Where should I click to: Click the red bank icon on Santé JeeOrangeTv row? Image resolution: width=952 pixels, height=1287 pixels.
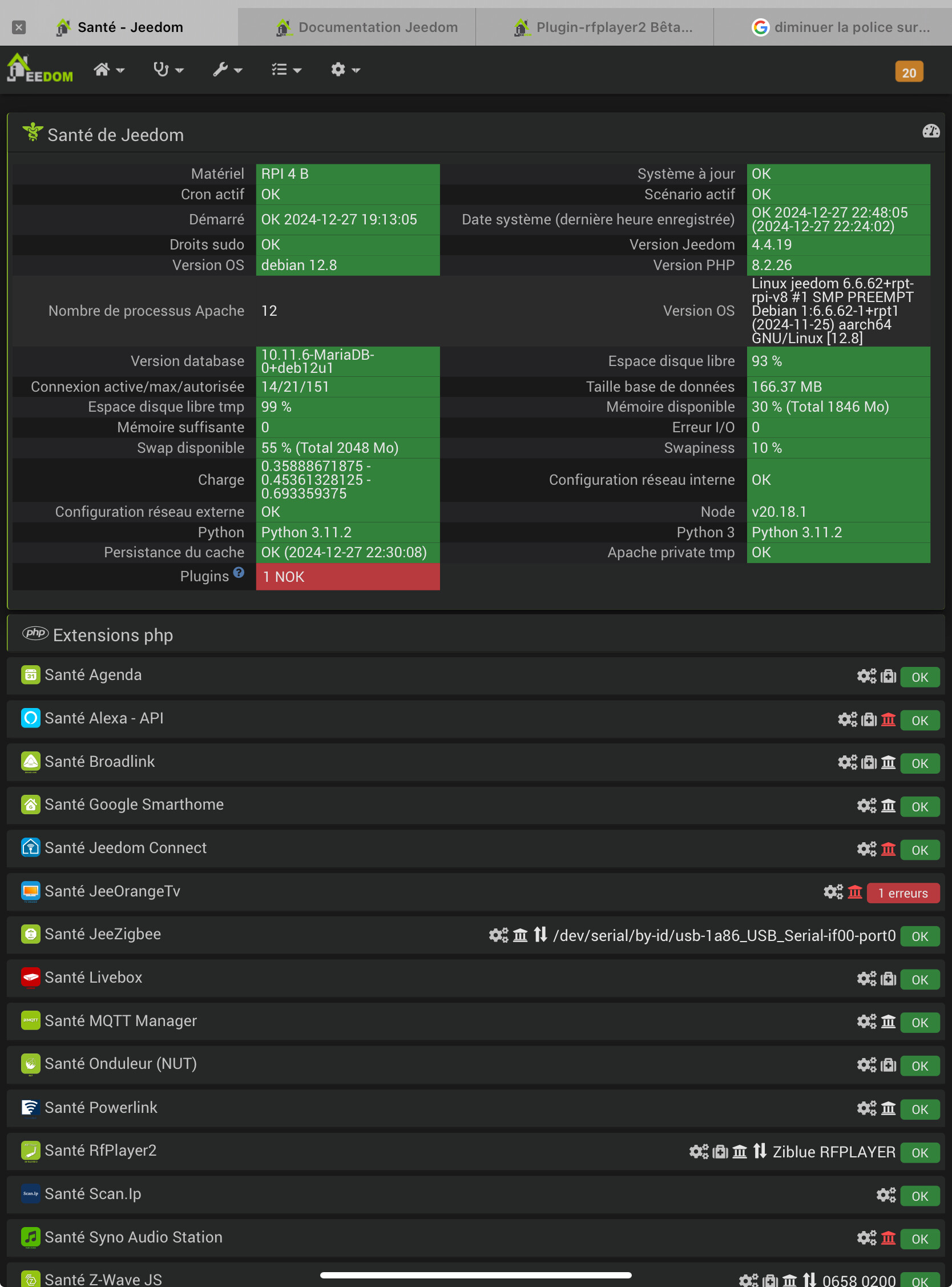pos(855,892)
